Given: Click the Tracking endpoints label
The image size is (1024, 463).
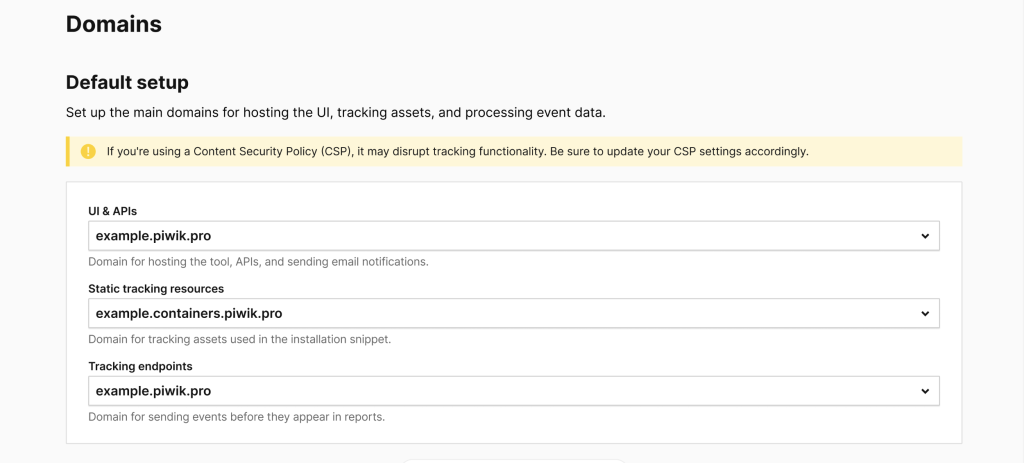Looking at the screenshot, I should [x=140, y=366].
